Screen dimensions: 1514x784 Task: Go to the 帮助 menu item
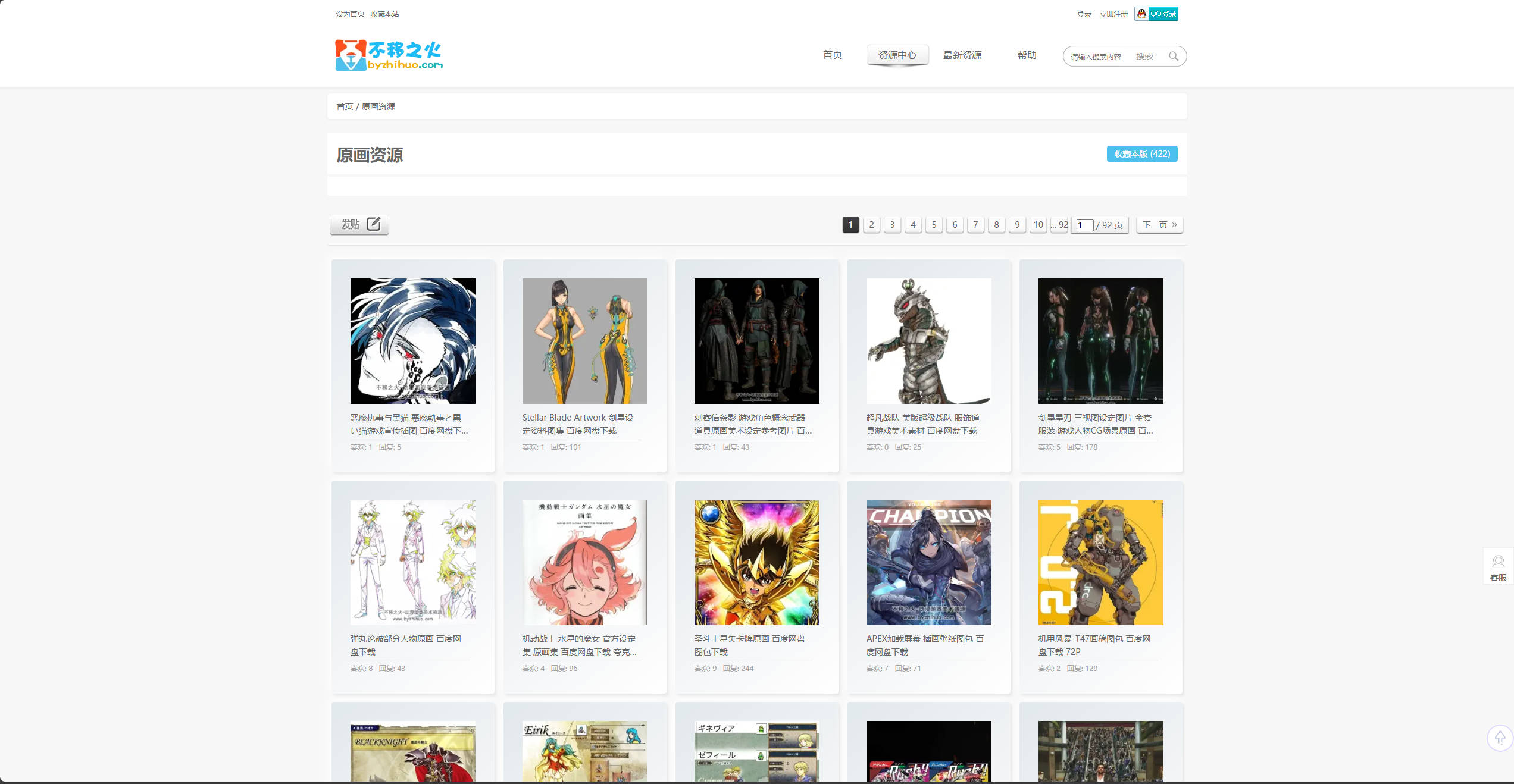(1027, 55)
